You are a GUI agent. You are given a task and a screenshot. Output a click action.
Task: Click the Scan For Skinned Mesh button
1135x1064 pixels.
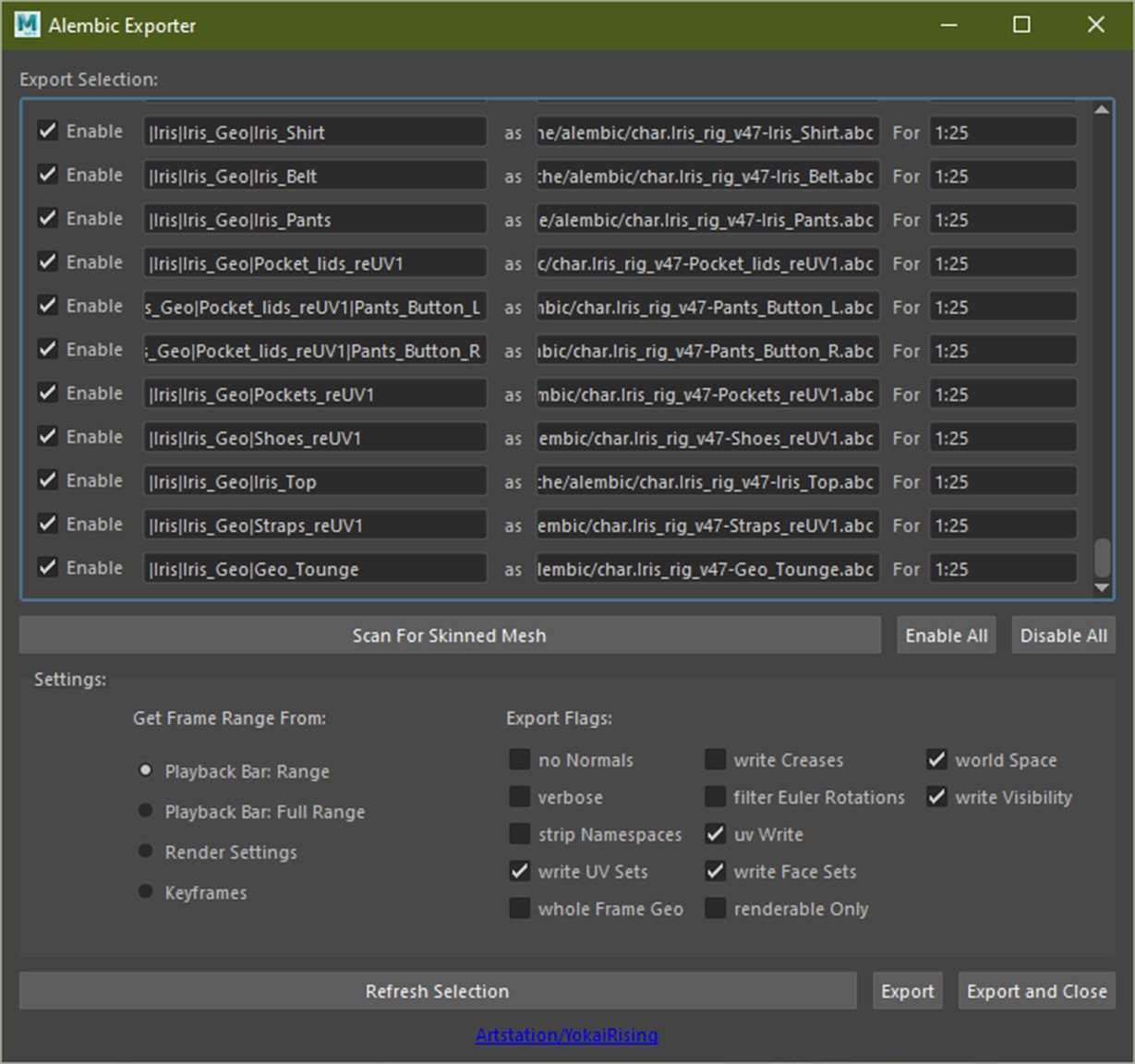click(449, 635)
